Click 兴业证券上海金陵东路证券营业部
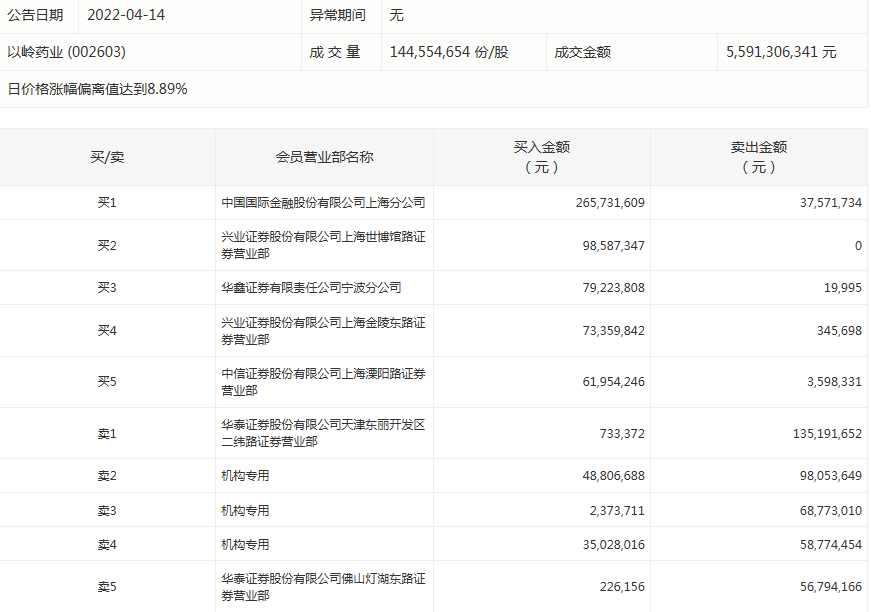Image resolution: width=871 pixels, height=612 pixels. click(323, 330)
